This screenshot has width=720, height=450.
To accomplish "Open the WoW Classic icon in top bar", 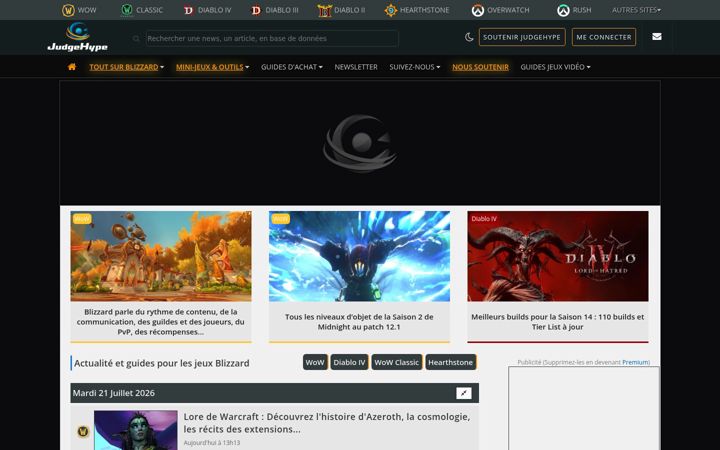I will 127,10.
